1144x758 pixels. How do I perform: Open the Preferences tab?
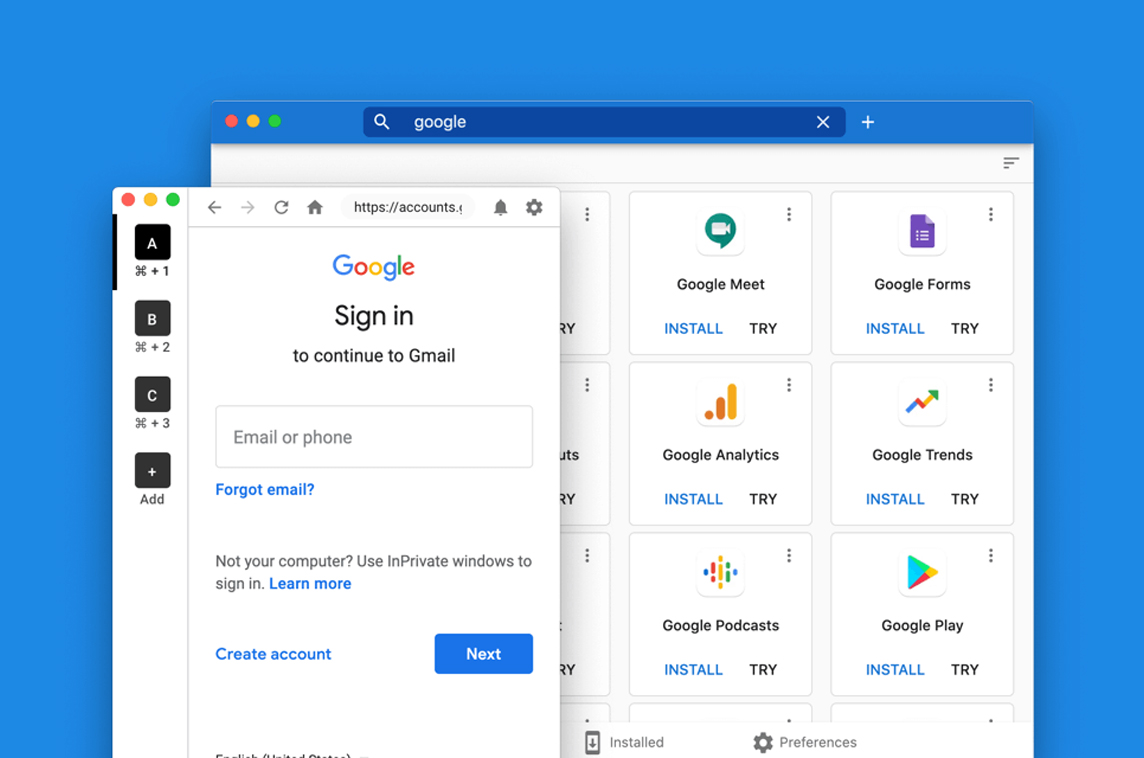click(805, 742)
